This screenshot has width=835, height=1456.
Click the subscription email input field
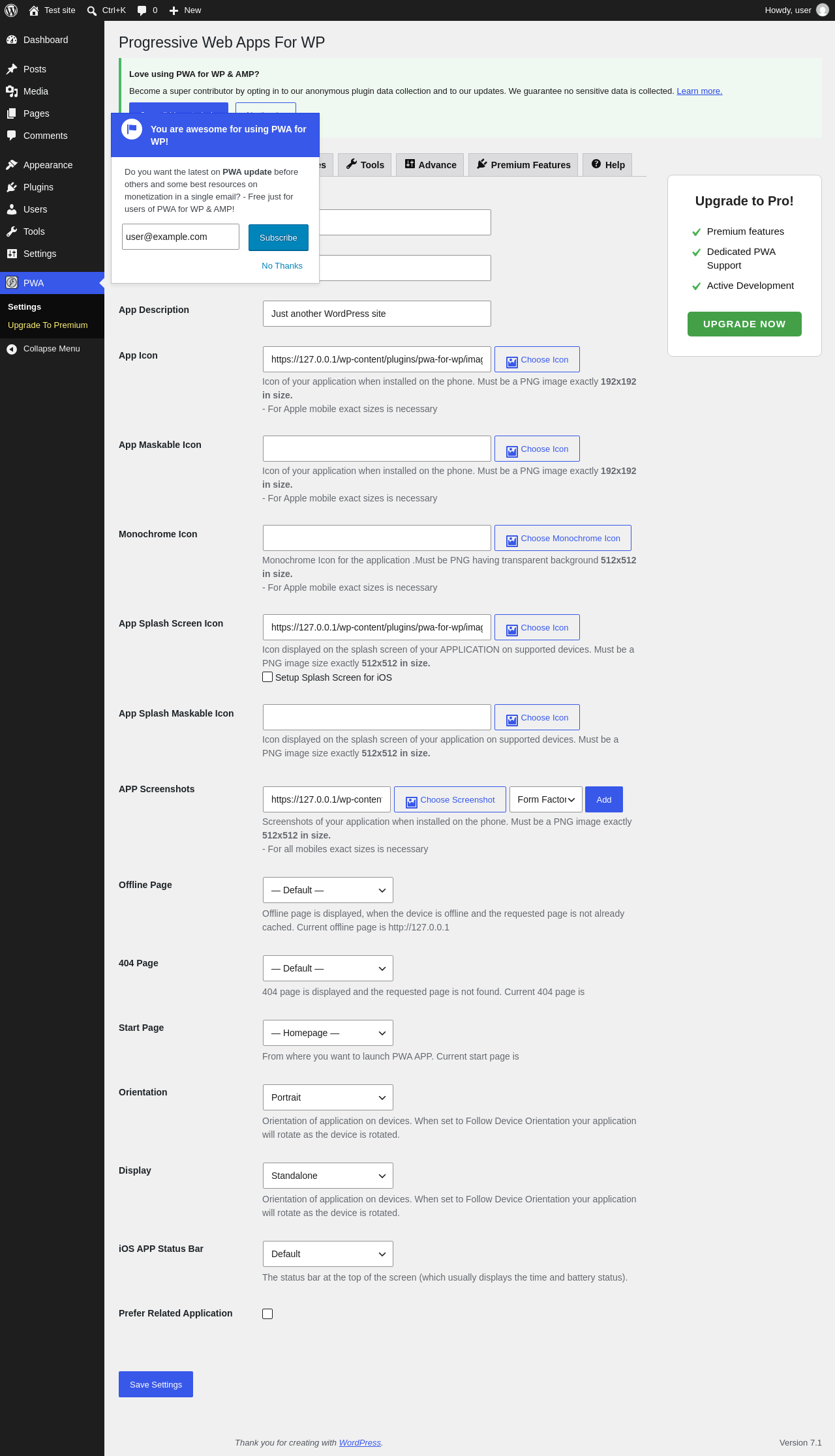[x=181, y=237]
